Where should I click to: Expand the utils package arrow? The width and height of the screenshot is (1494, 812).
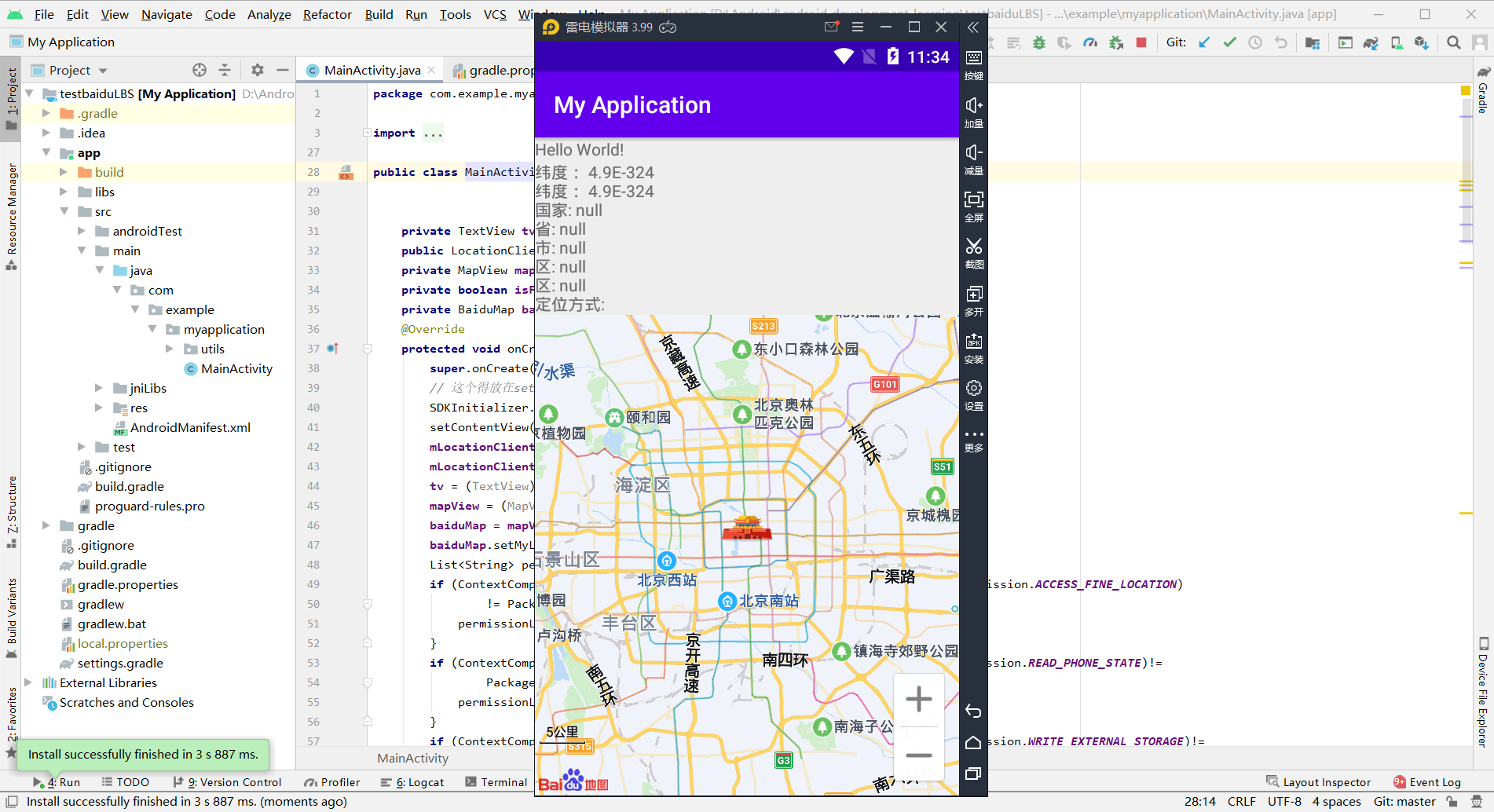point(170,349)
